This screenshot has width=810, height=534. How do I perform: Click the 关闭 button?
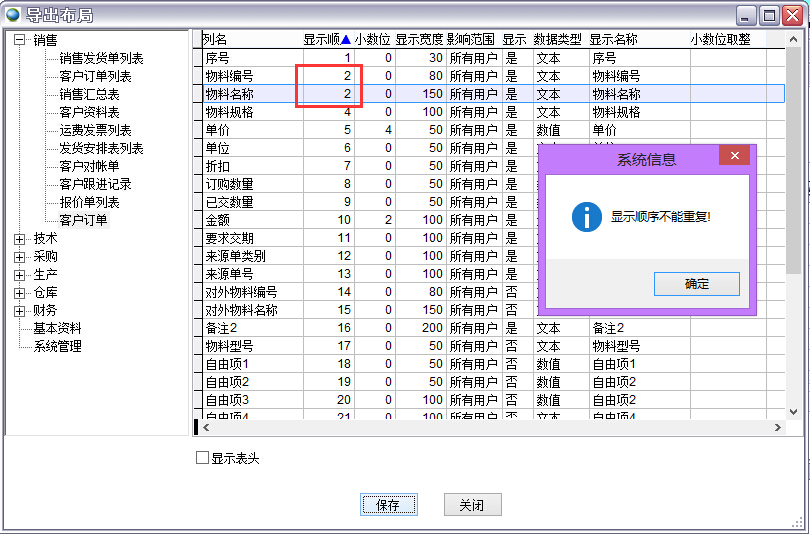472,505
